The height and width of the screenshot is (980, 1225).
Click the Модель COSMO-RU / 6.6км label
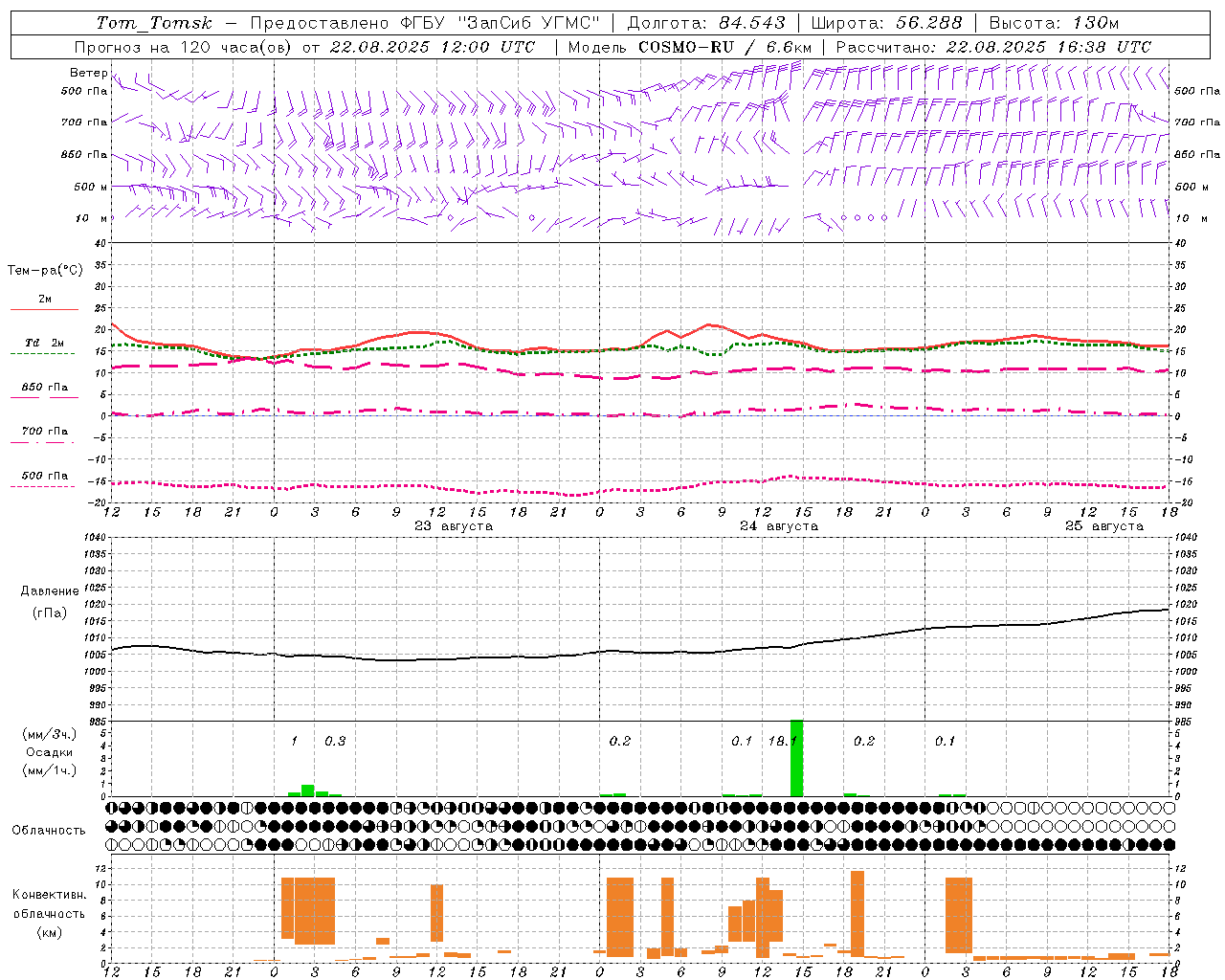tap(690, 47)
